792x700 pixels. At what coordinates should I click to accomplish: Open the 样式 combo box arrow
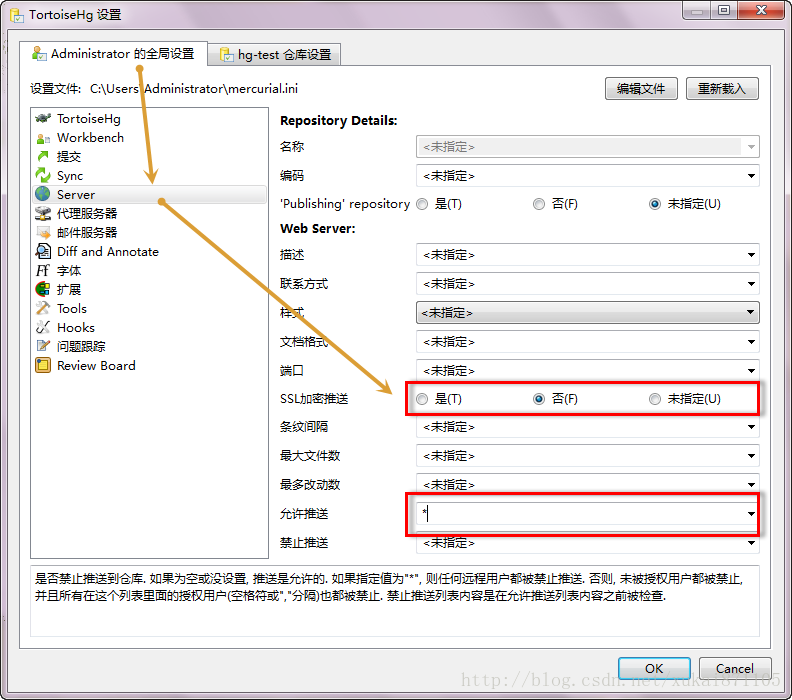point(751,313)
